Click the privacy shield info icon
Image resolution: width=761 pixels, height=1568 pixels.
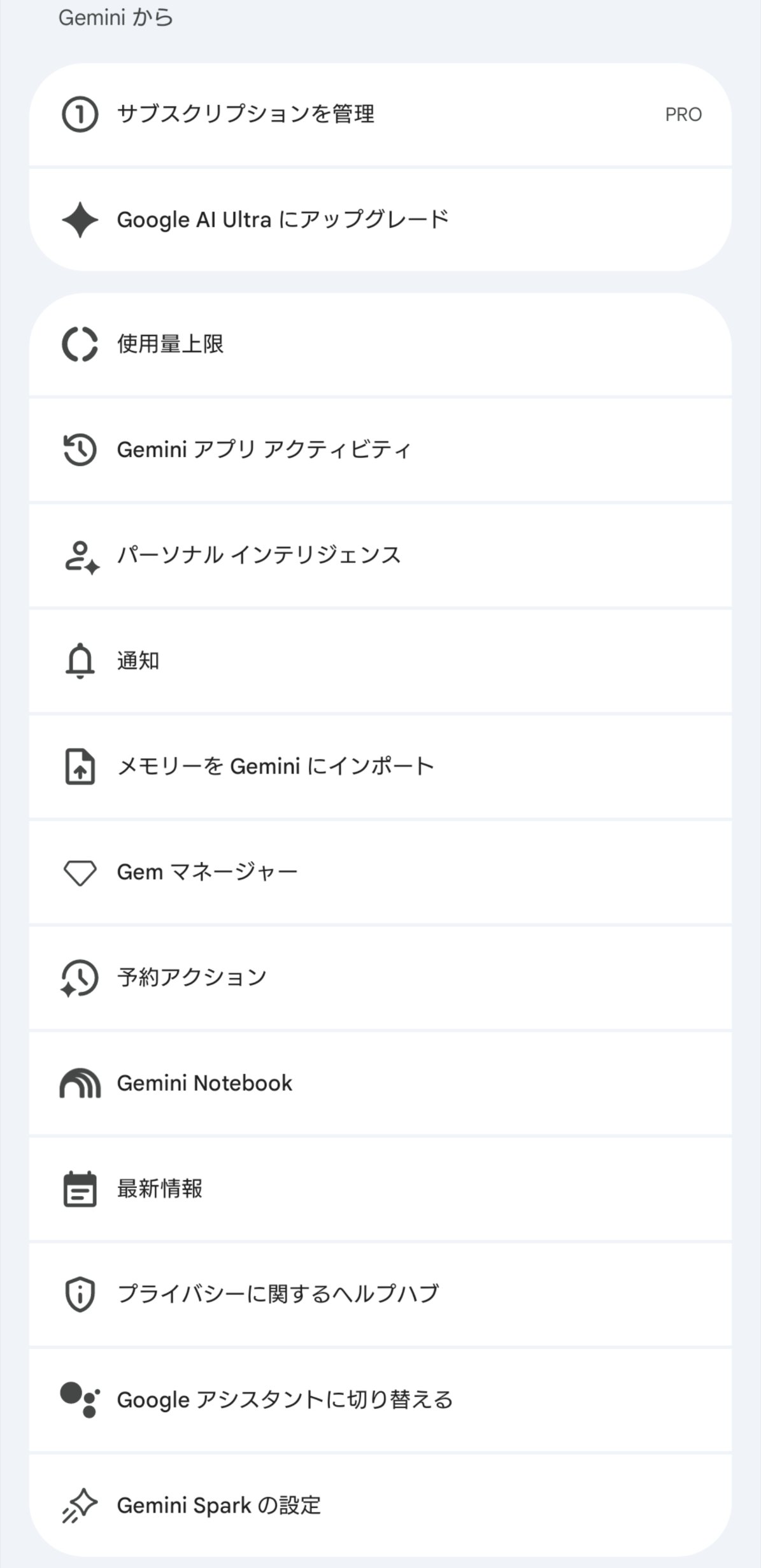click(x=80, y=1294)
